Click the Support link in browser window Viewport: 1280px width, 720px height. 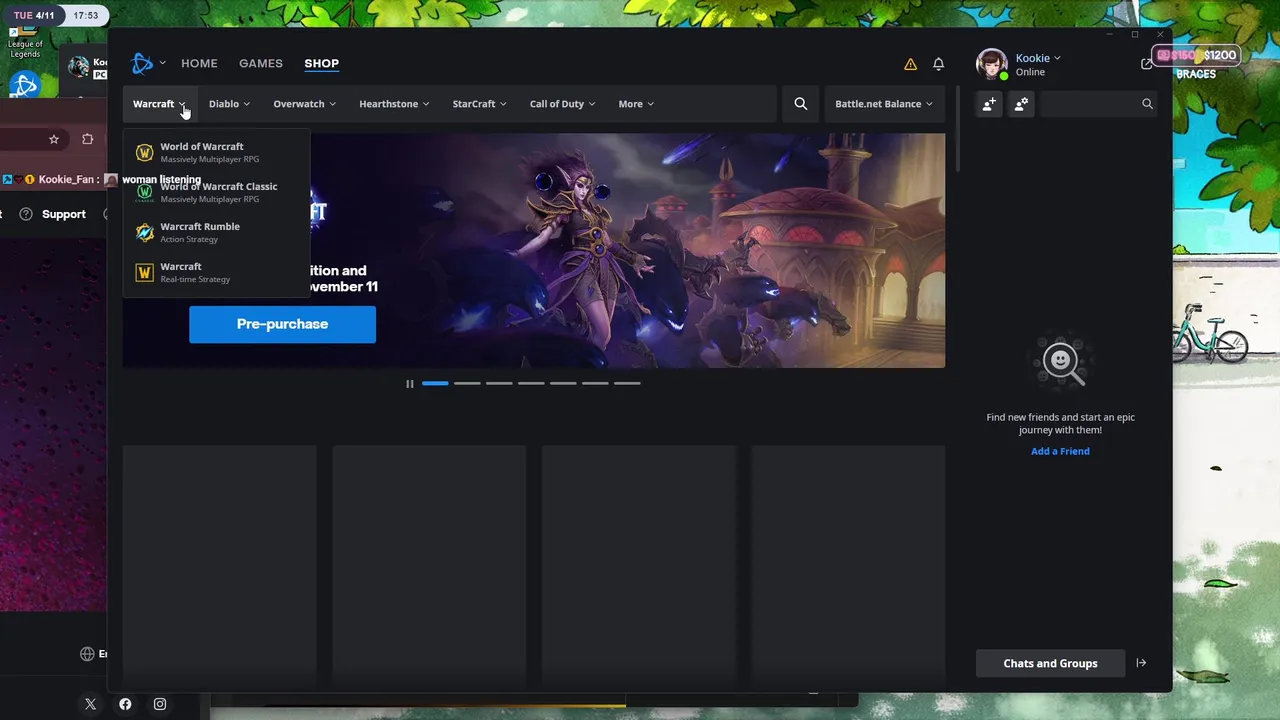pyautogui.click(x=64, y=214)
